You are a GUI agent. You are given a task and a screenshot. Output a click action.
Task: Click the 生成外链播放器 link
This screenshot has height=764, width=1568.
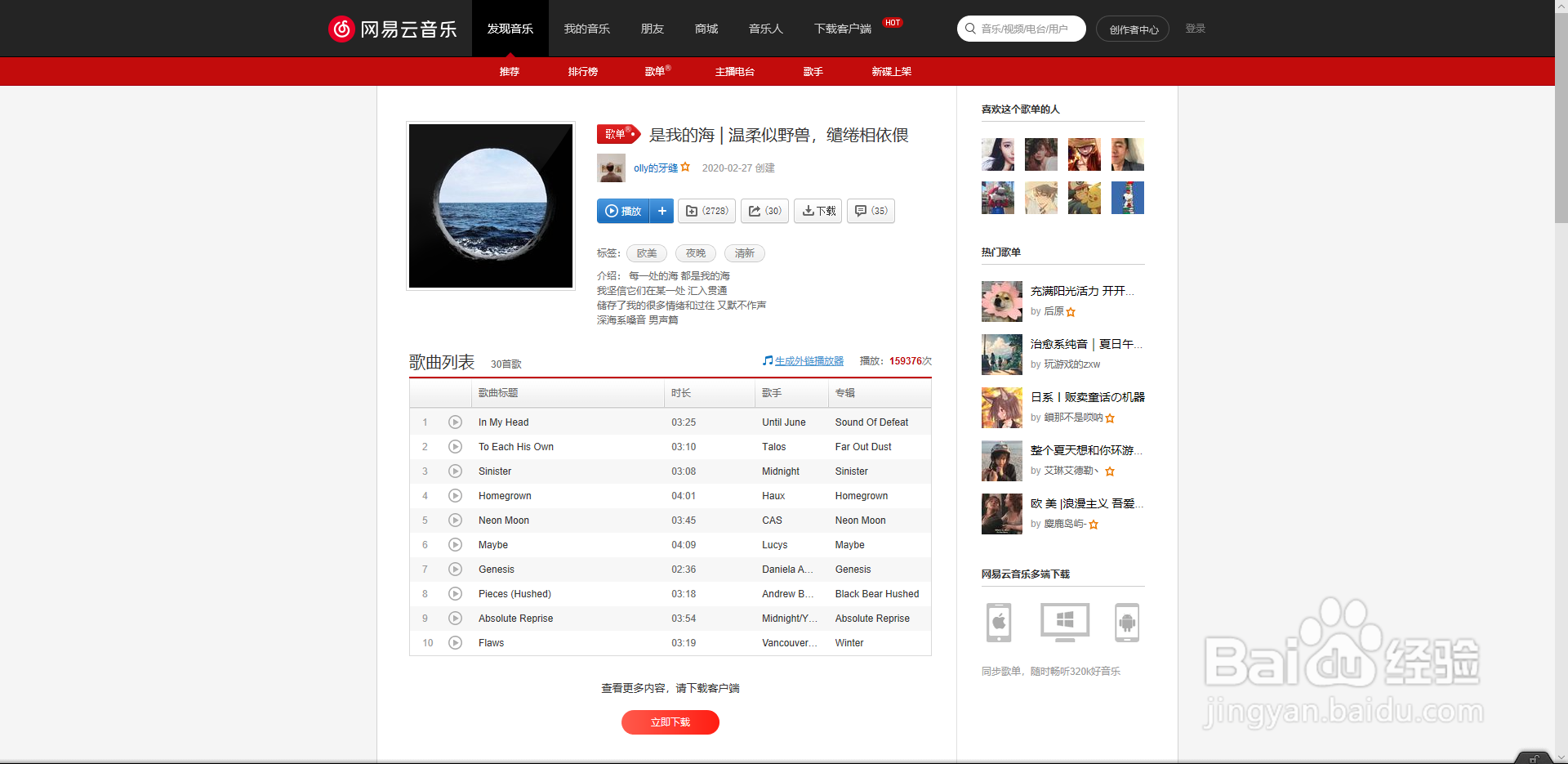pos(809,361)
